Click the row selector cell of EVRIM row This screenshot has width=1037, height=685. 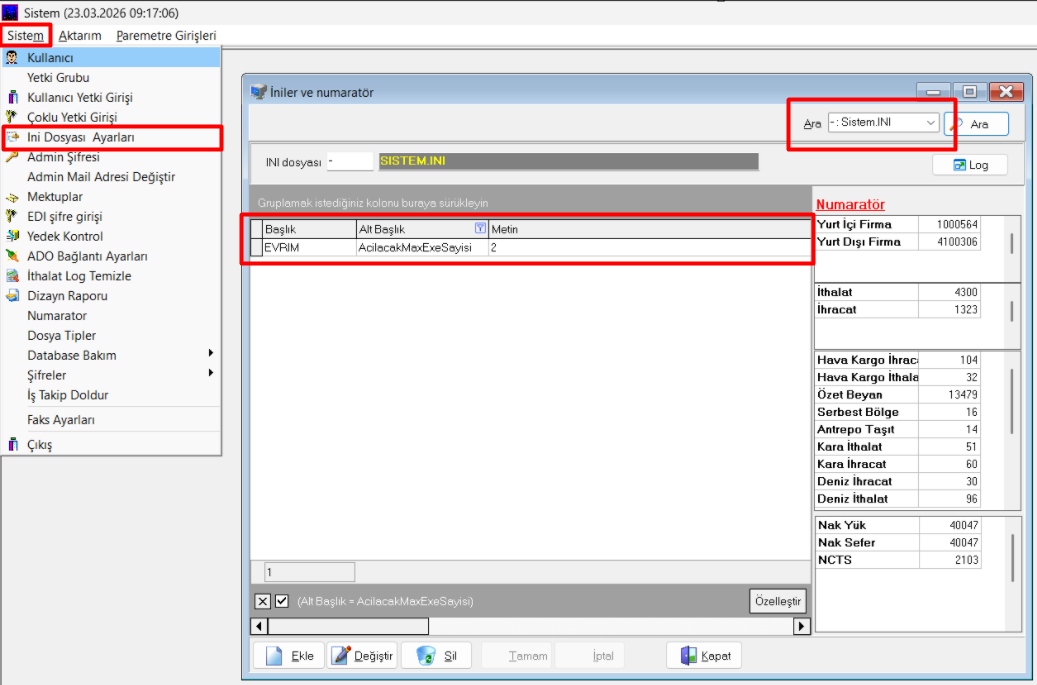[x=256, y=247]
